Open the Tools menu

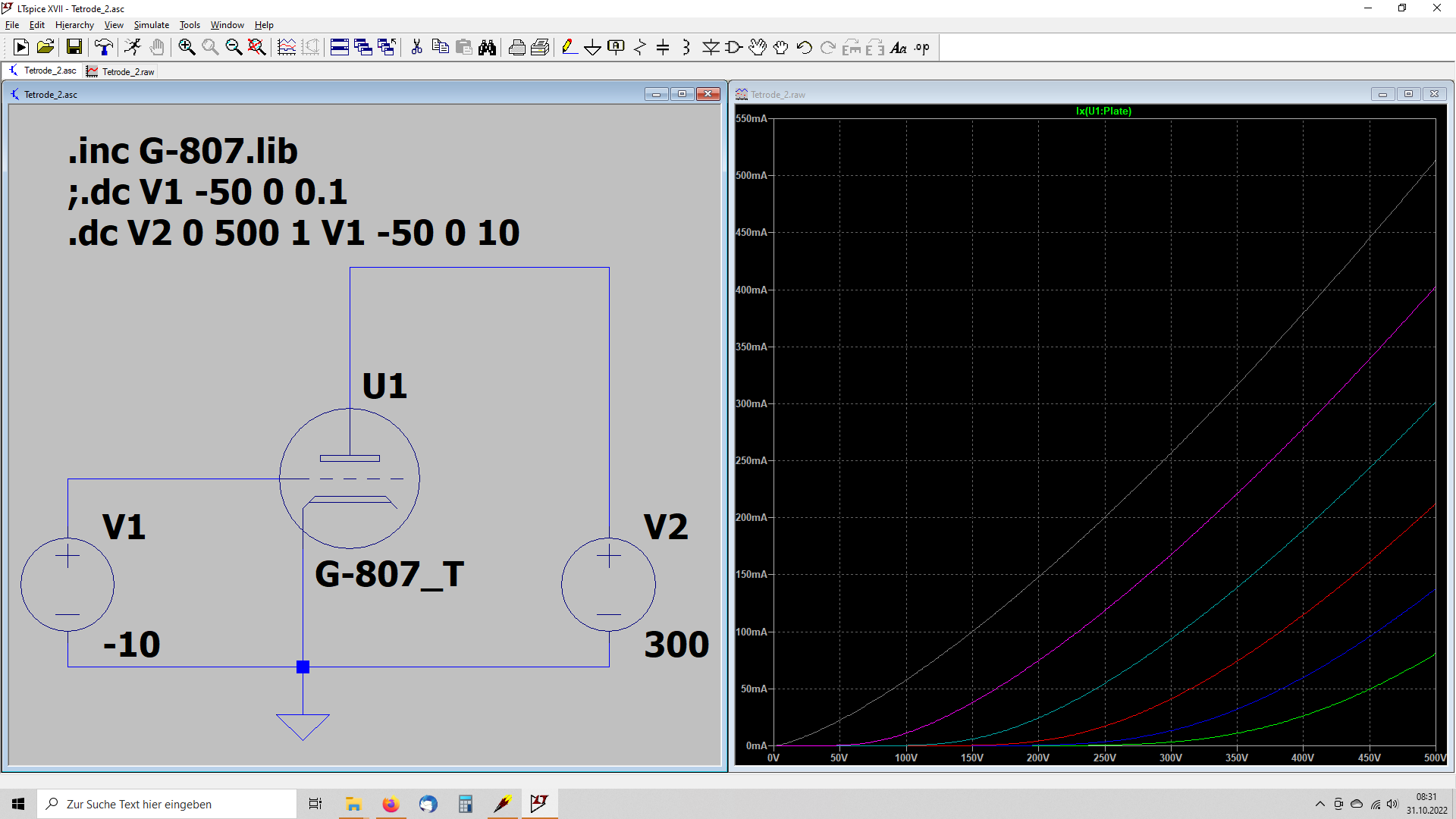point(190,25)
